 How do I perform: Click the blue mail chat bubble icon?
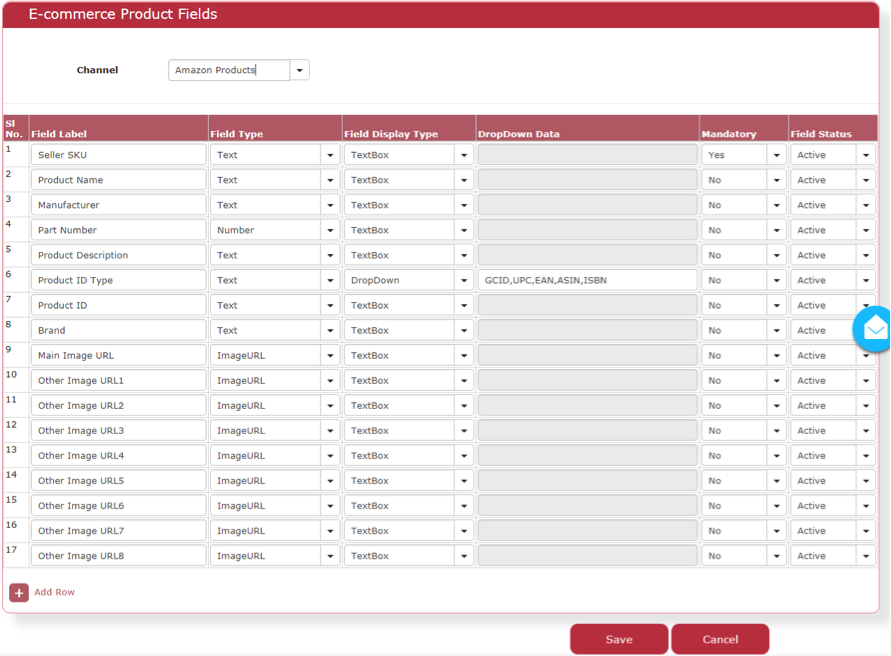point(874,329)
